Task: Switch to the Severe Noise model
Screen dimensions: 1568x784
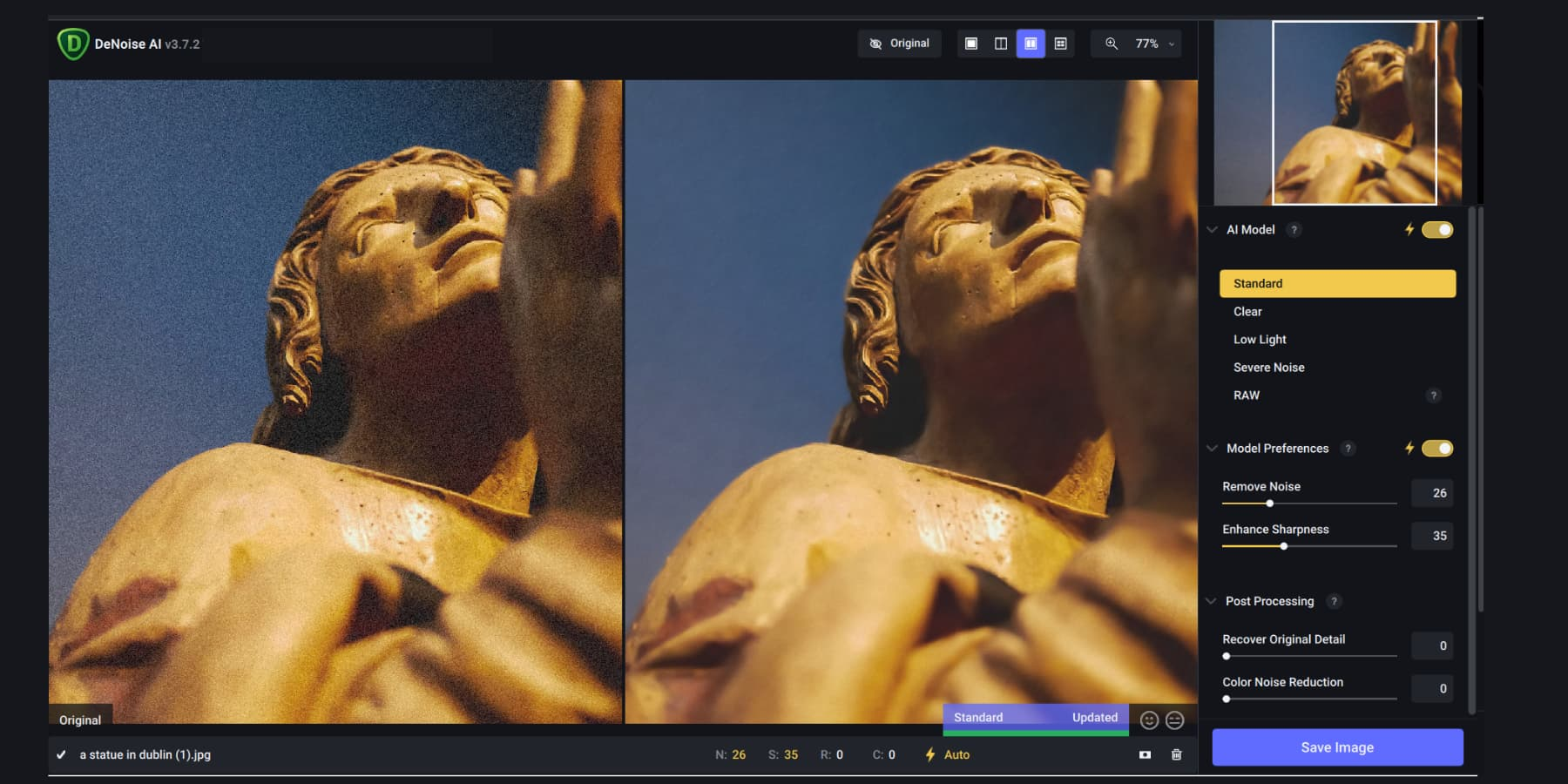Action: [1268, 367]
